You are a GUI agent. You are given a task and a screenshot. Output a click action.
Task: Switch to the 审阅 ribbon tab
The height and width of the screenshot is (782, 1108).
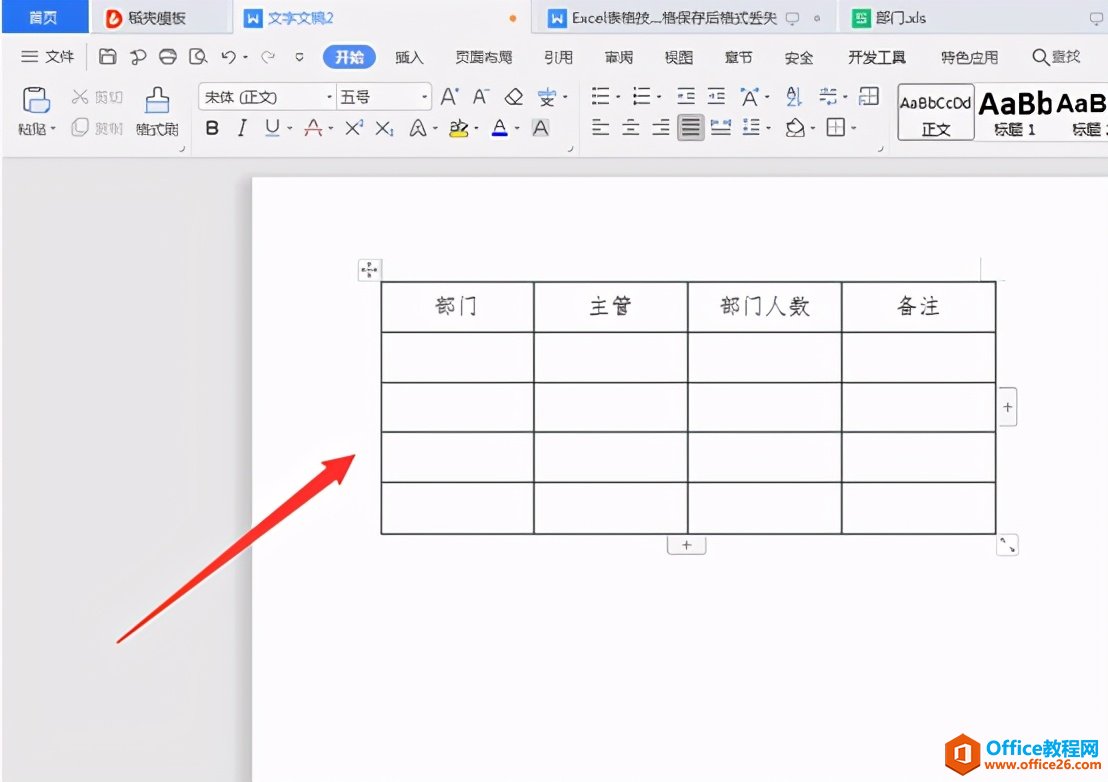[619, 57]
